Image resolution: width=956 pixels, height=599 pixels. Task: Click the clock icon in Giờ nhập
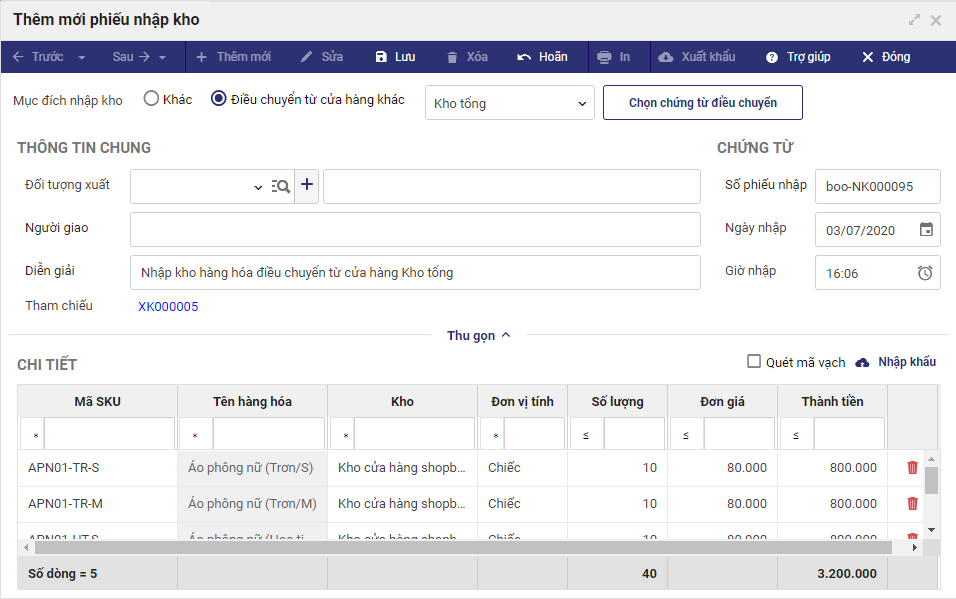[926, 272]
